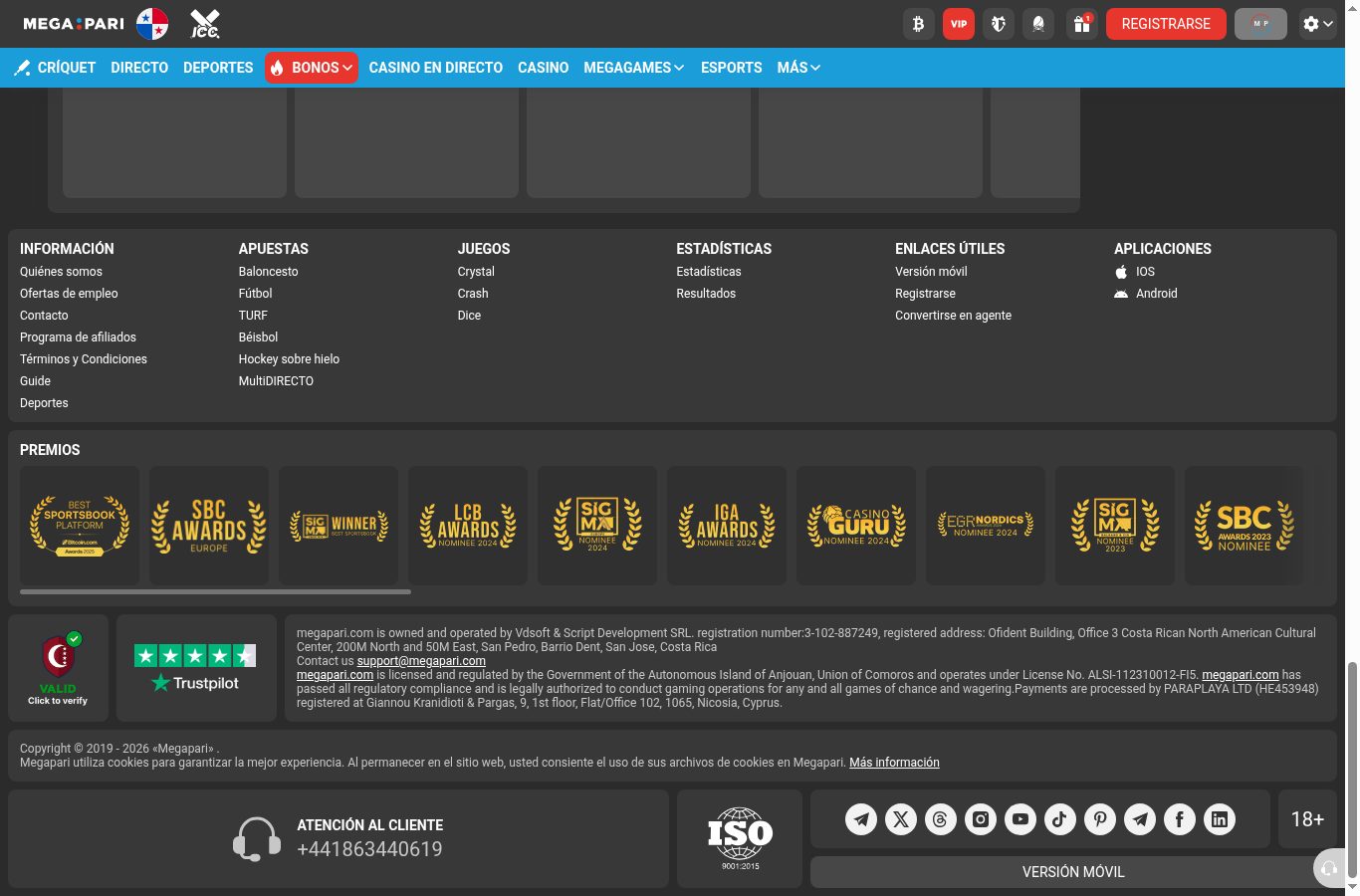Click the REGISTRARSE button
1360x896 pixels.
(x=1166, y=24)
